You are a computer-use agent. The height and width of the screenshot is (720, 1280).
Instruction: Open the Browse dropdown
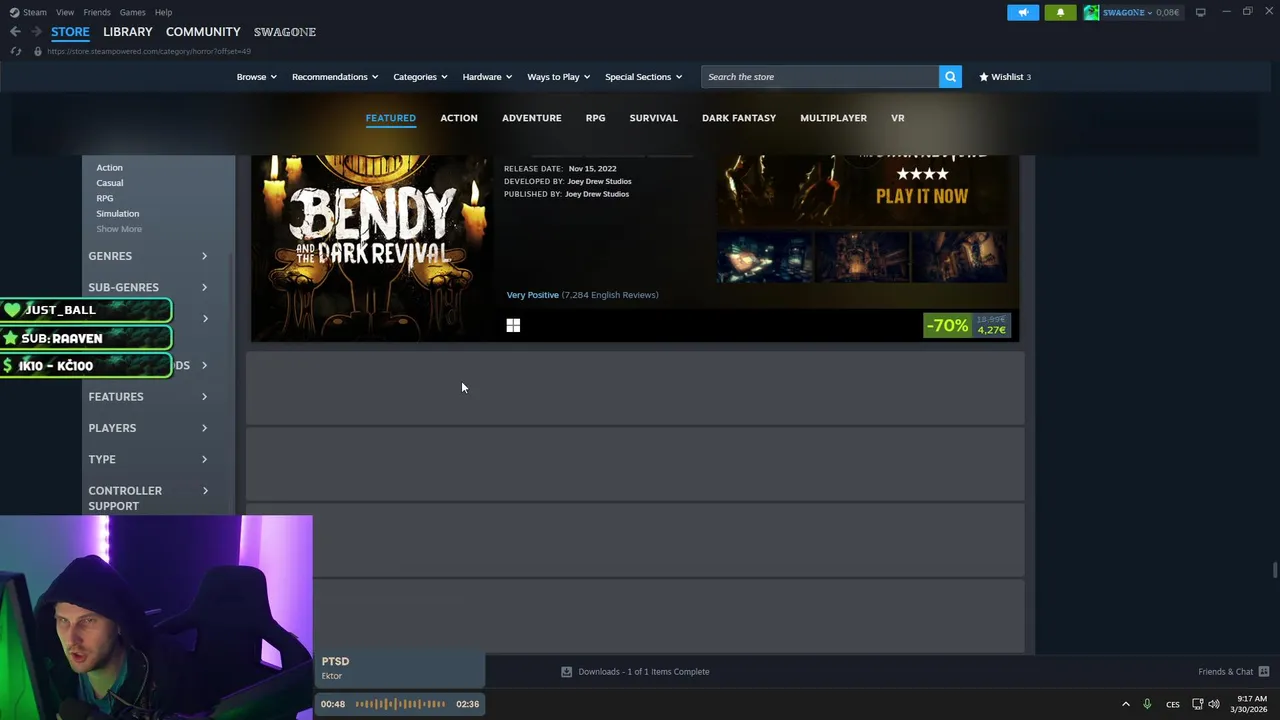pos(257,77)
